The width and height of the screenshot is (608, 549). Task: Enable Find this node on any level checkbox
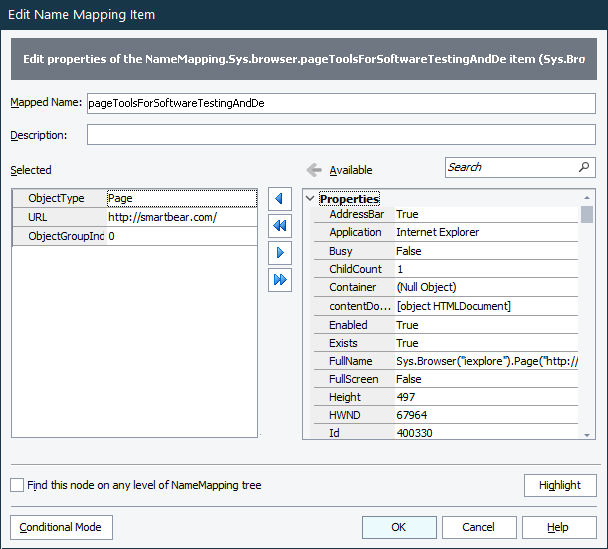tap(17, 486)
